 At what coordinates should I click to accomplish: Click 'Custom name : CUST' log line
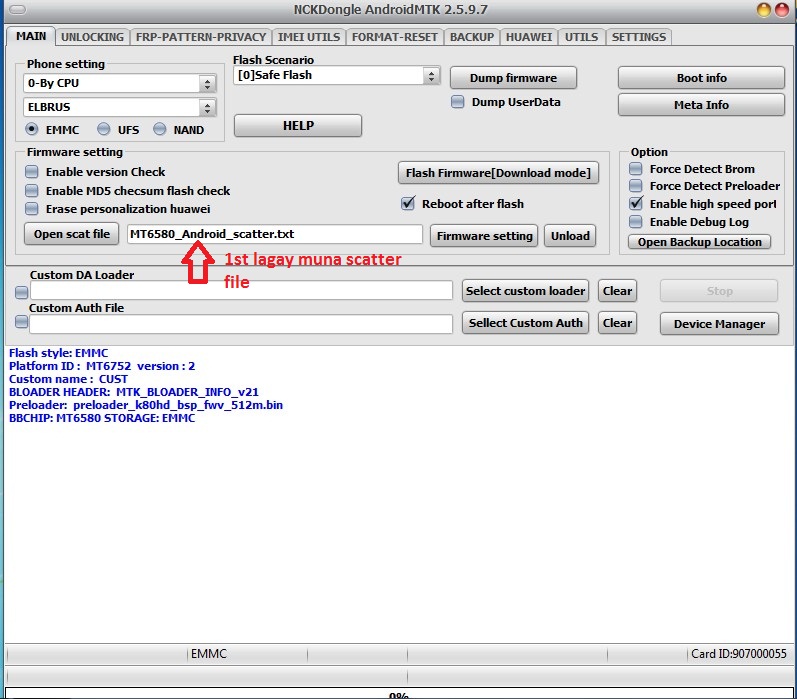[x=68, y=379]
